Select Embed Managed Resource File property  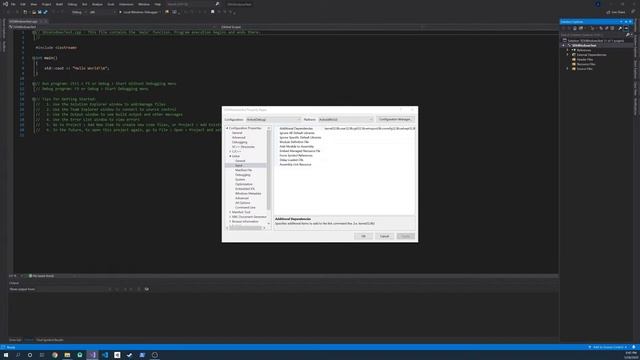300,151
